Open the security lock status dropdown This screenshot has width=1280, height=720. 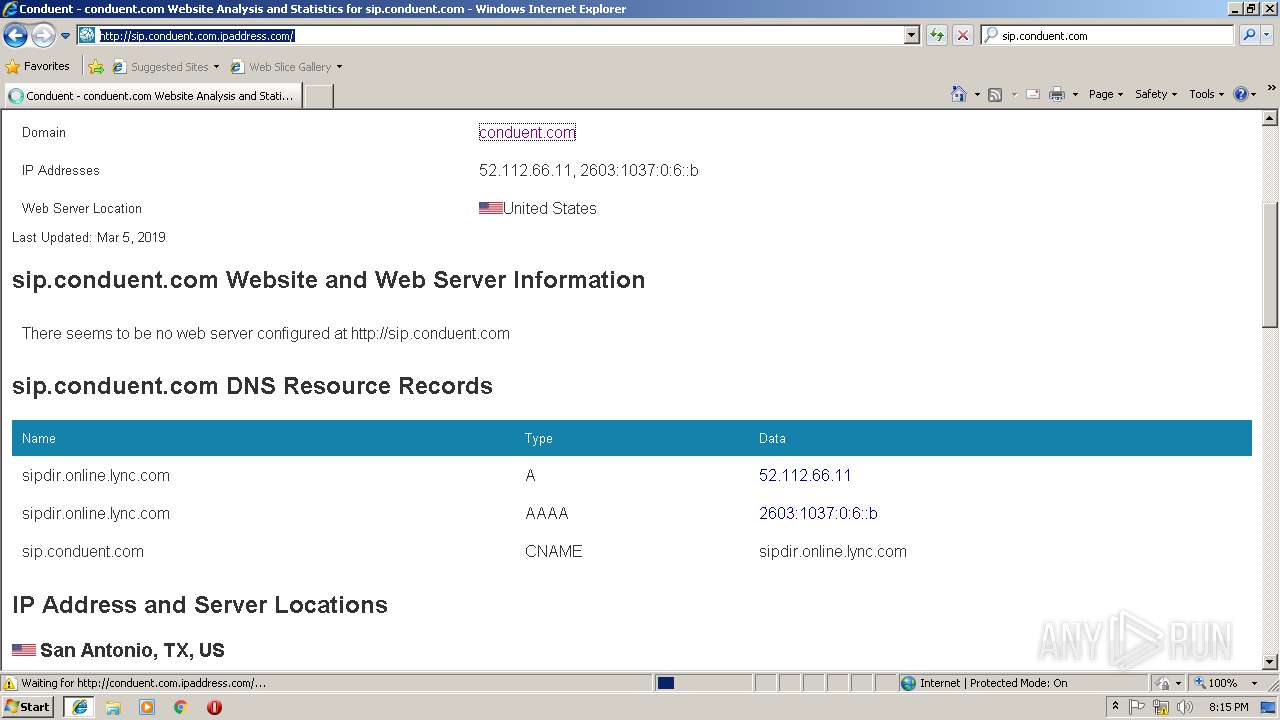pyautogui.click(x=1169, y=683)
